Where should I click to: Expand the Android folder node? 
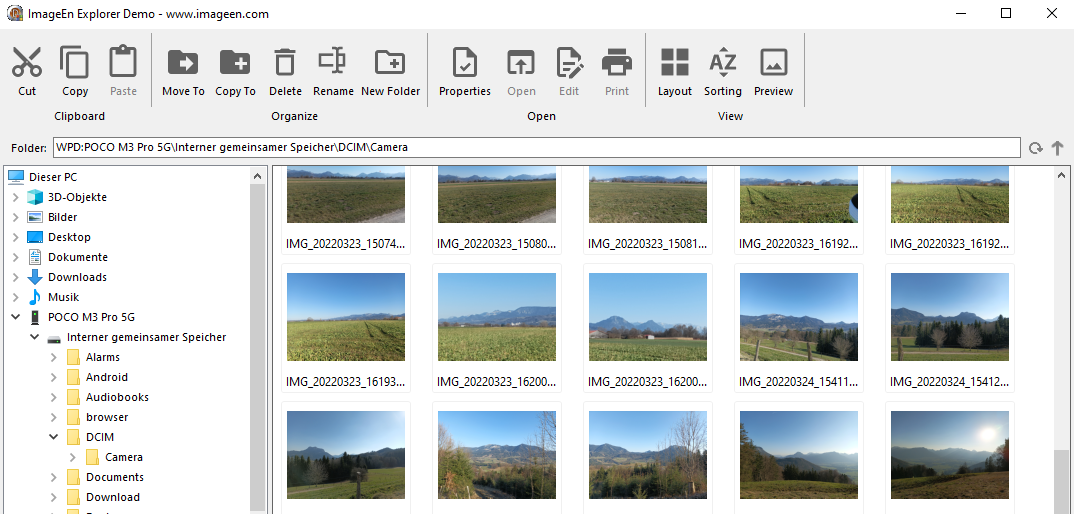click(x=54, y=378)
